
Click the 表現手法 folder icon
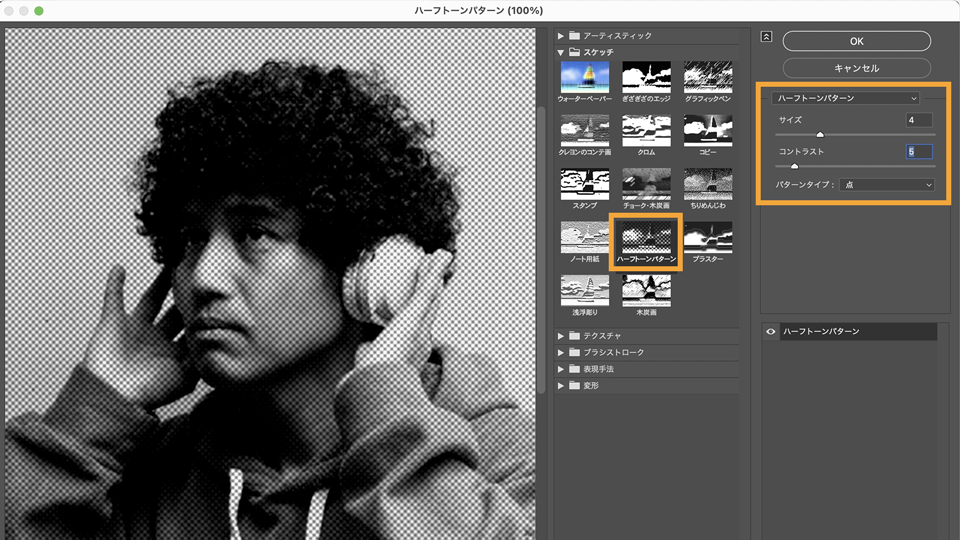coord(574,369)
